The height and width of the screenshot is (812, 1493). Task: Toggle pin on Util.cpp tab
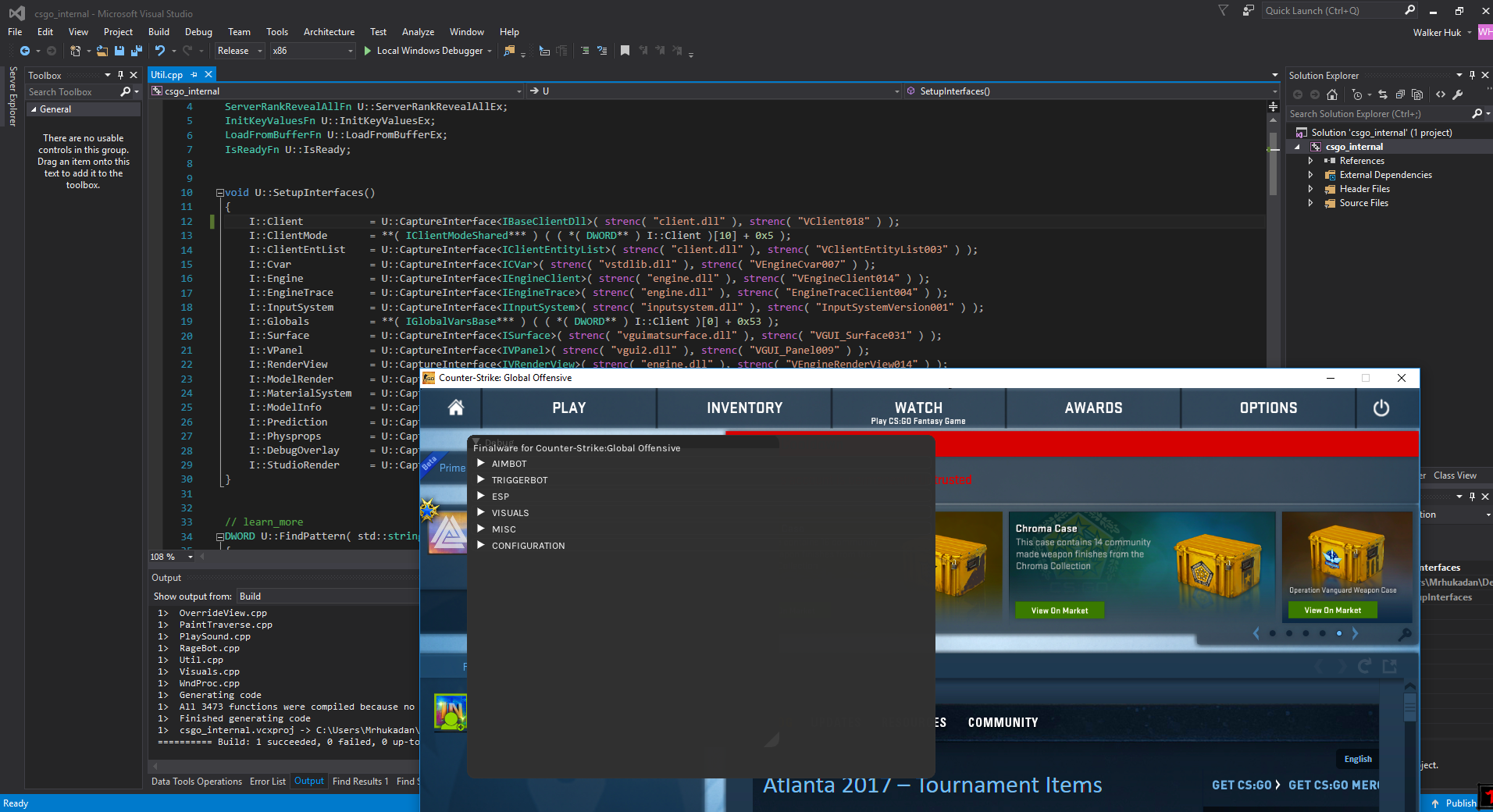(x=194, y=75)
